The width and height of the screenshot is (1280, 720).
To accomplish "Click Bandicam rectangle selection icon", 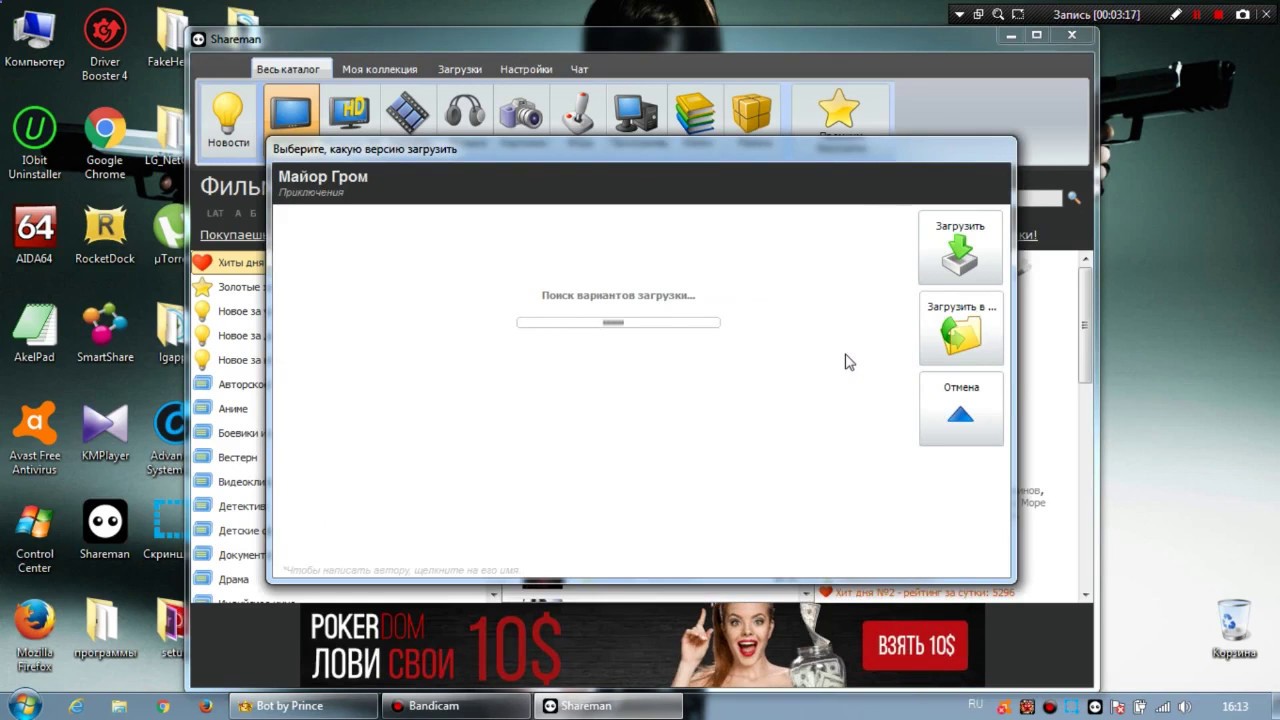I will coord(1018,15).
